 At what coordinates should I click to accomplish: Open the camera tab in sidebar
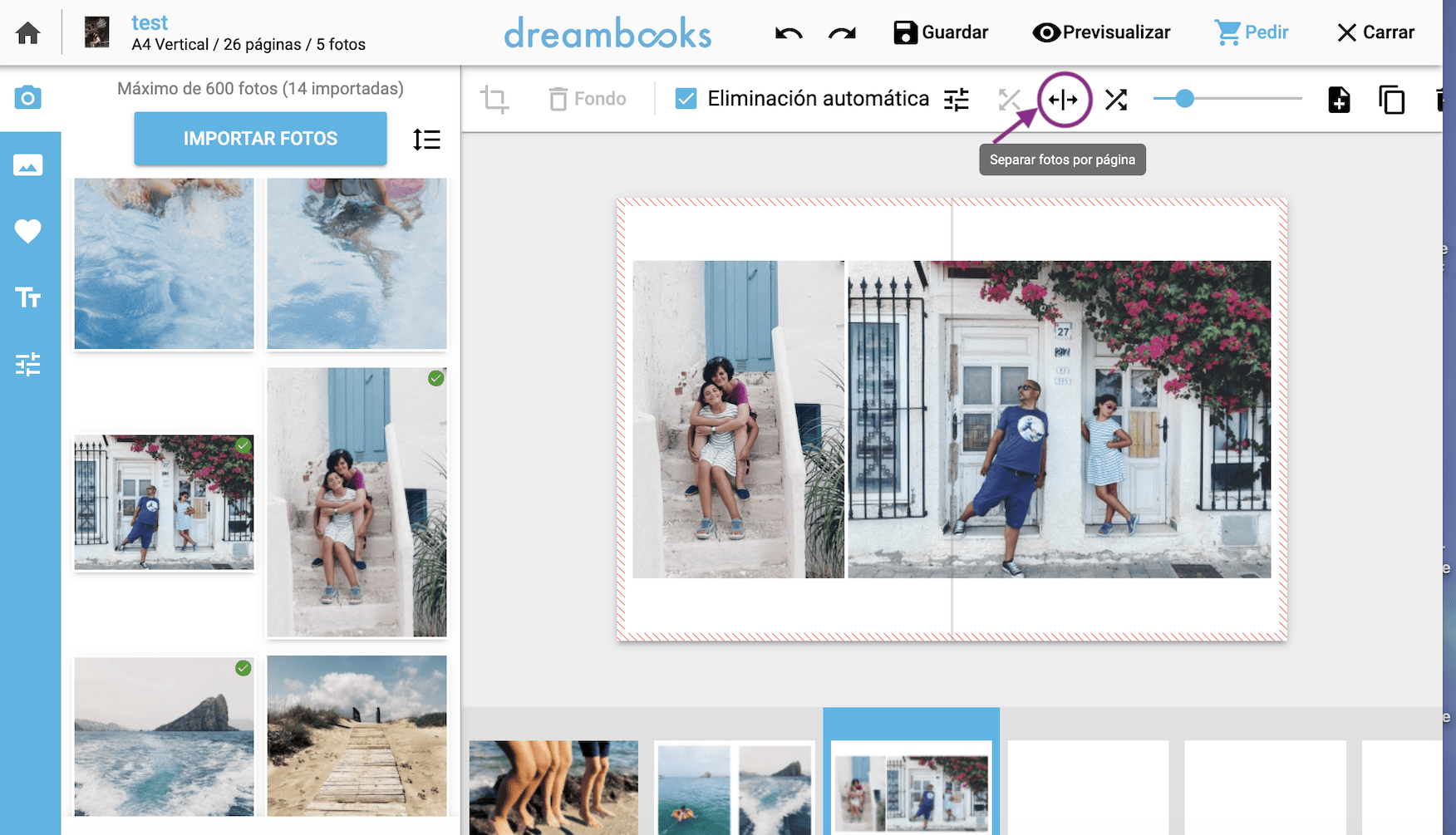(28, 98)
